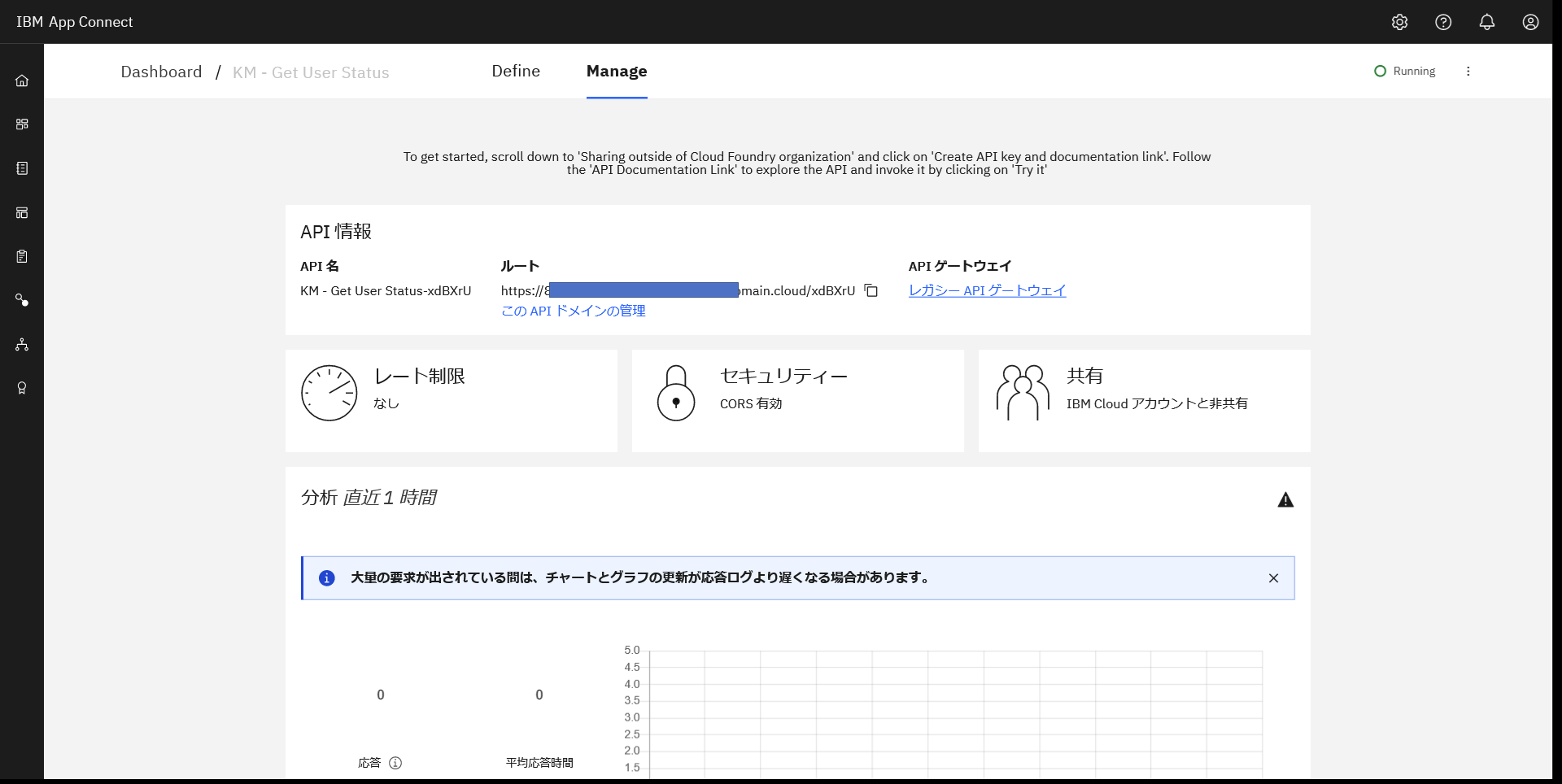
Task: Click the Running status indicator
Action: tap(1405, 72)
